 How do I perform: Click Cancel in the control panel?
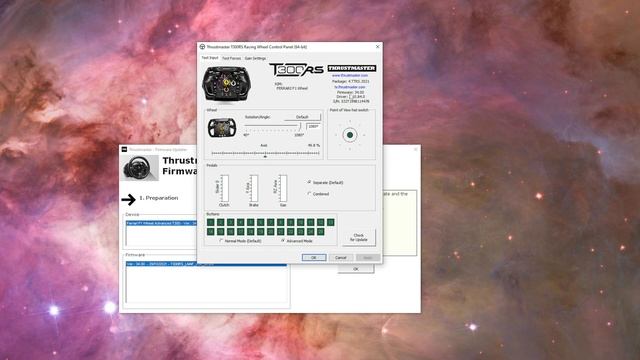point(340,258)
